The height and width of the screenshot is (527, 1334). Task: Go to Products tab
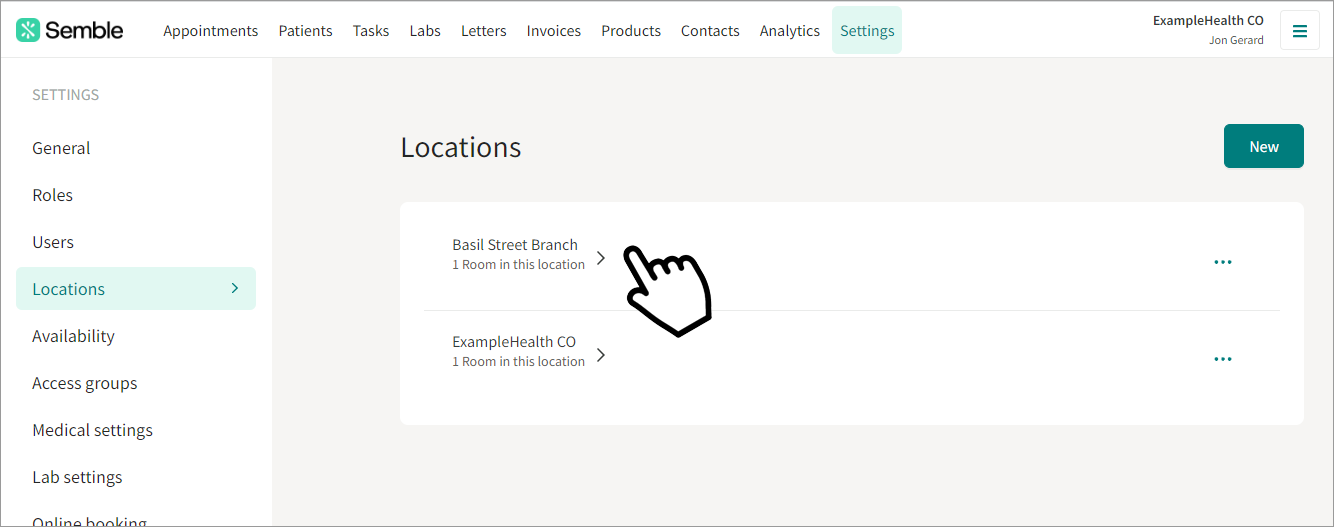point(631,31)
